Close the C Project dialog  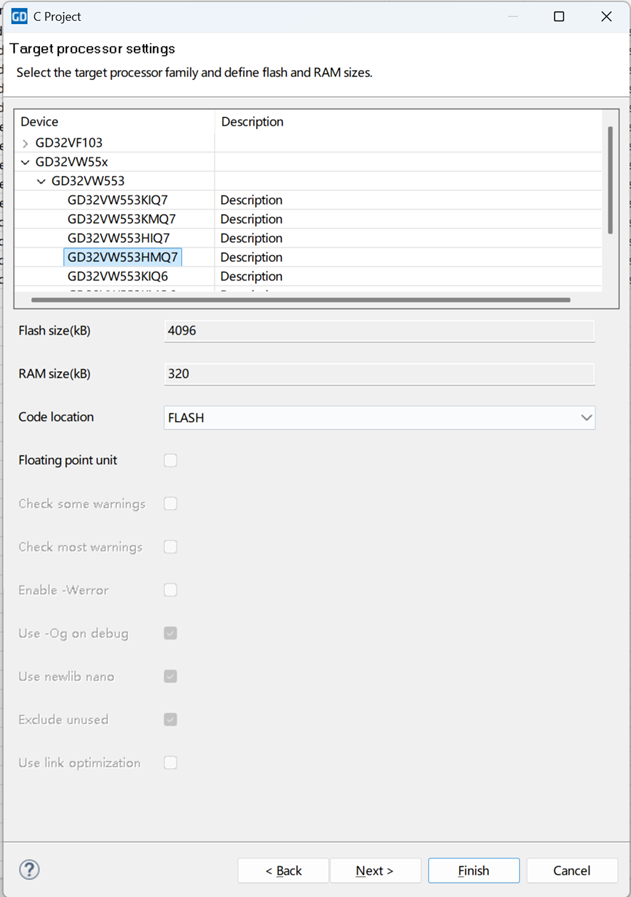pos(606,16)
